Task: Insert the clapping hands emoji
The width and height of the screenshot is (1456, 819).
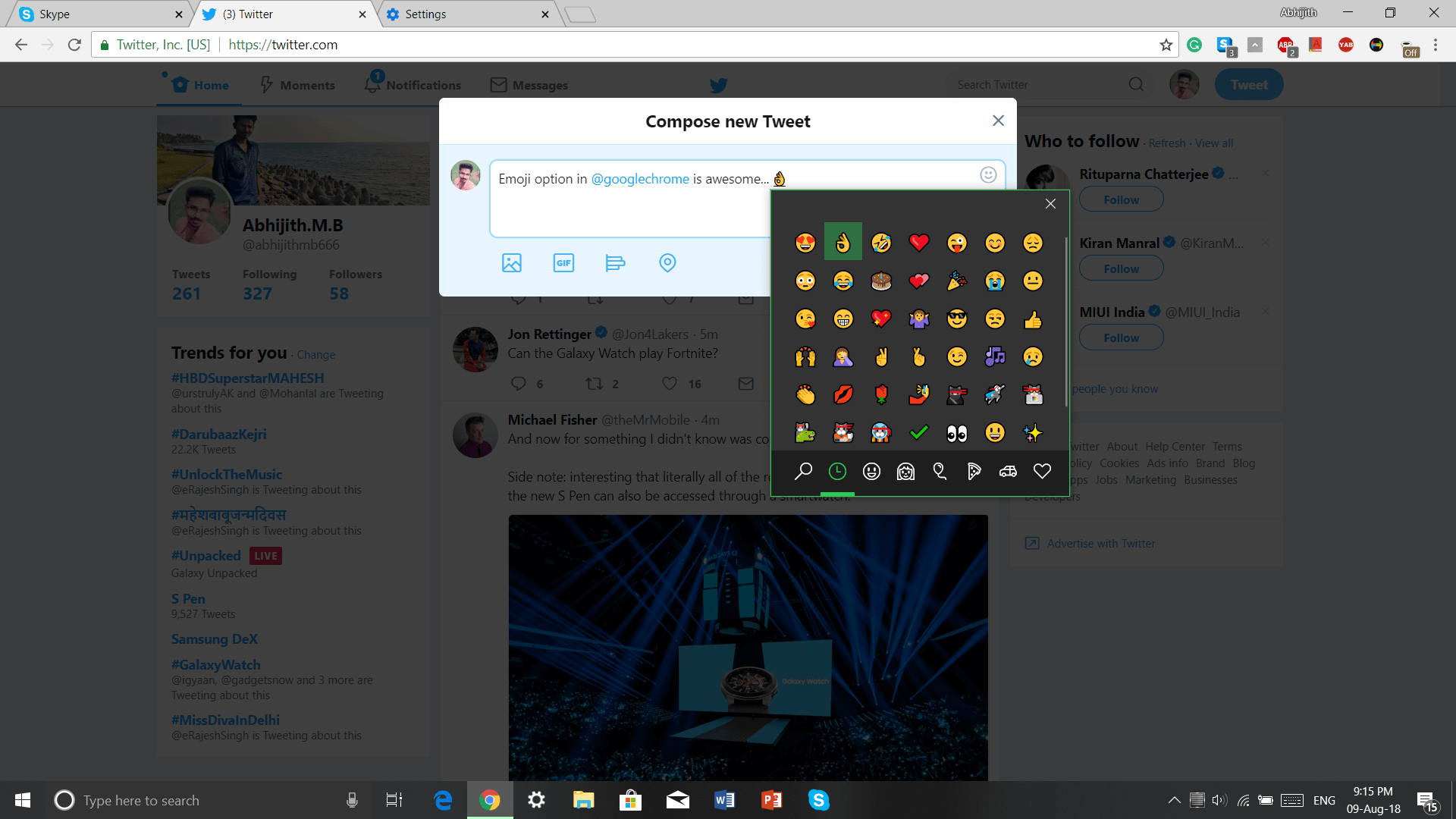Action: [x=805, y=394]
